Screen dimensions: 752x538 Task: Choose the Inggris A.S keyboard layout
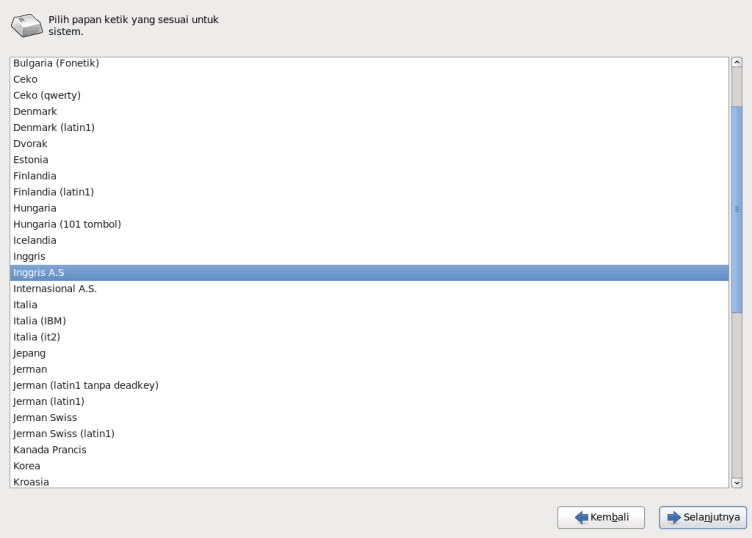click(x=38, y=272)
